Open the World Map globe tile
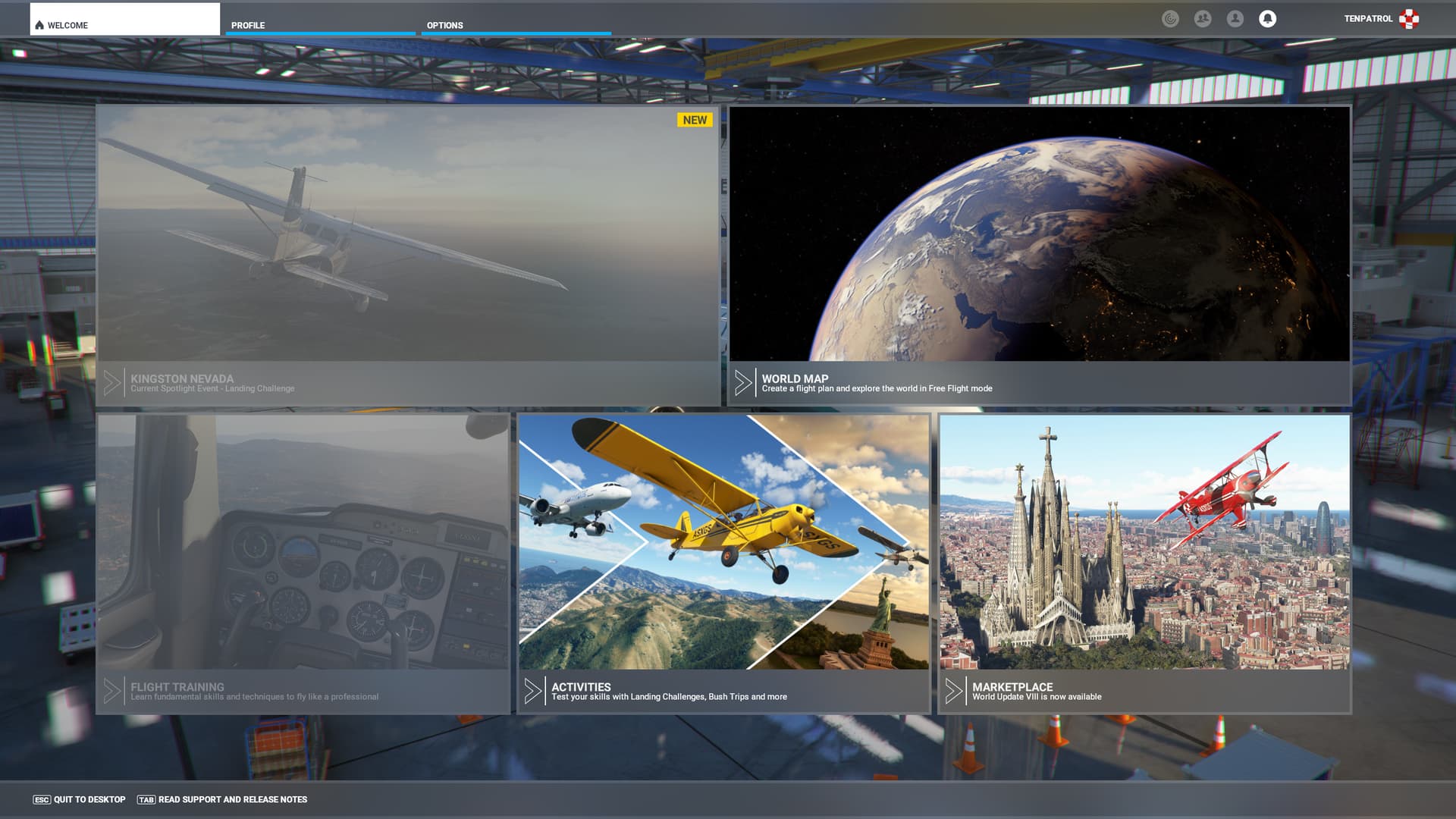 click(1039, 235)
